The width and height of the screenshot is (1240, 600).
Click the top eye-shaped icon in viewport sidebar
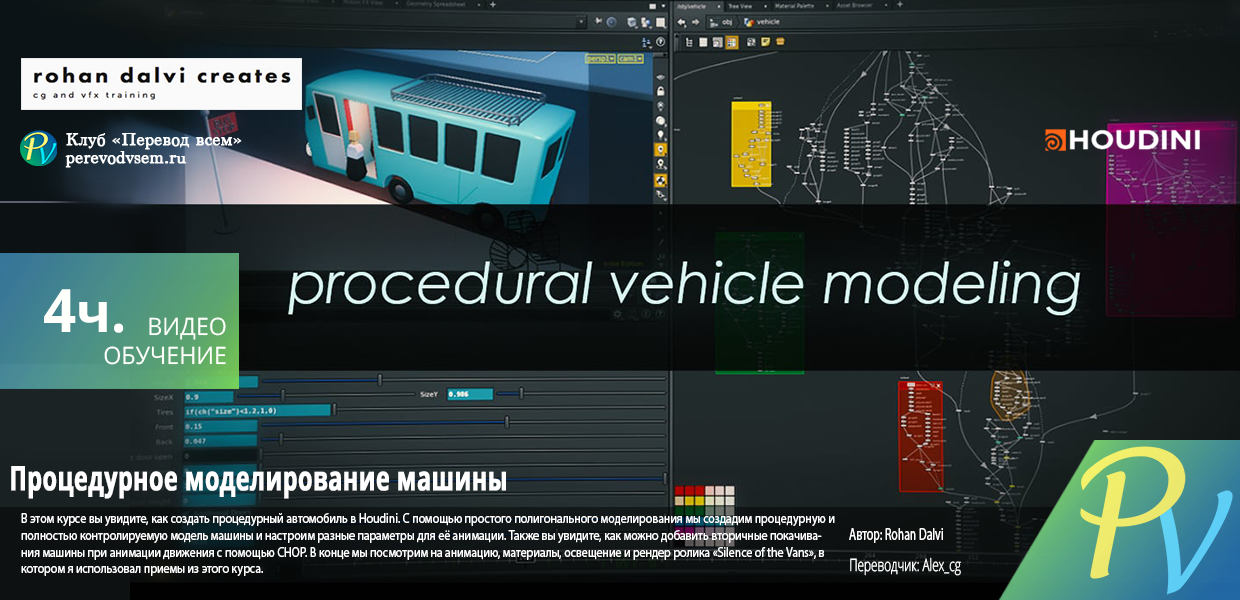[660, 77]
